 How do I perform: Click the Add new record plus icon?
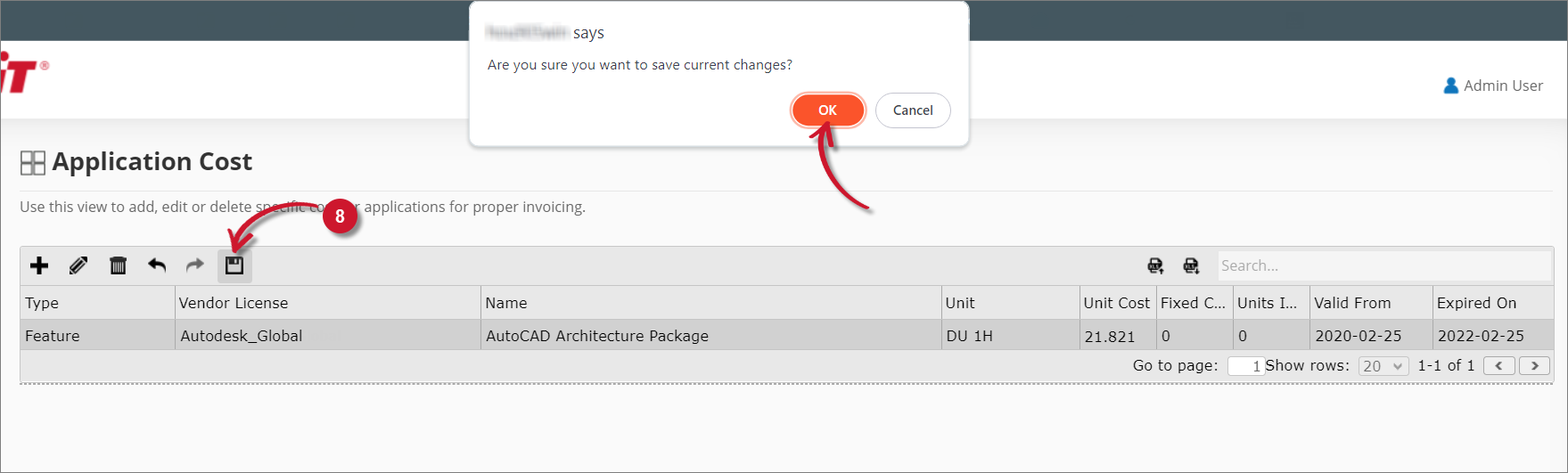[39, 265]
